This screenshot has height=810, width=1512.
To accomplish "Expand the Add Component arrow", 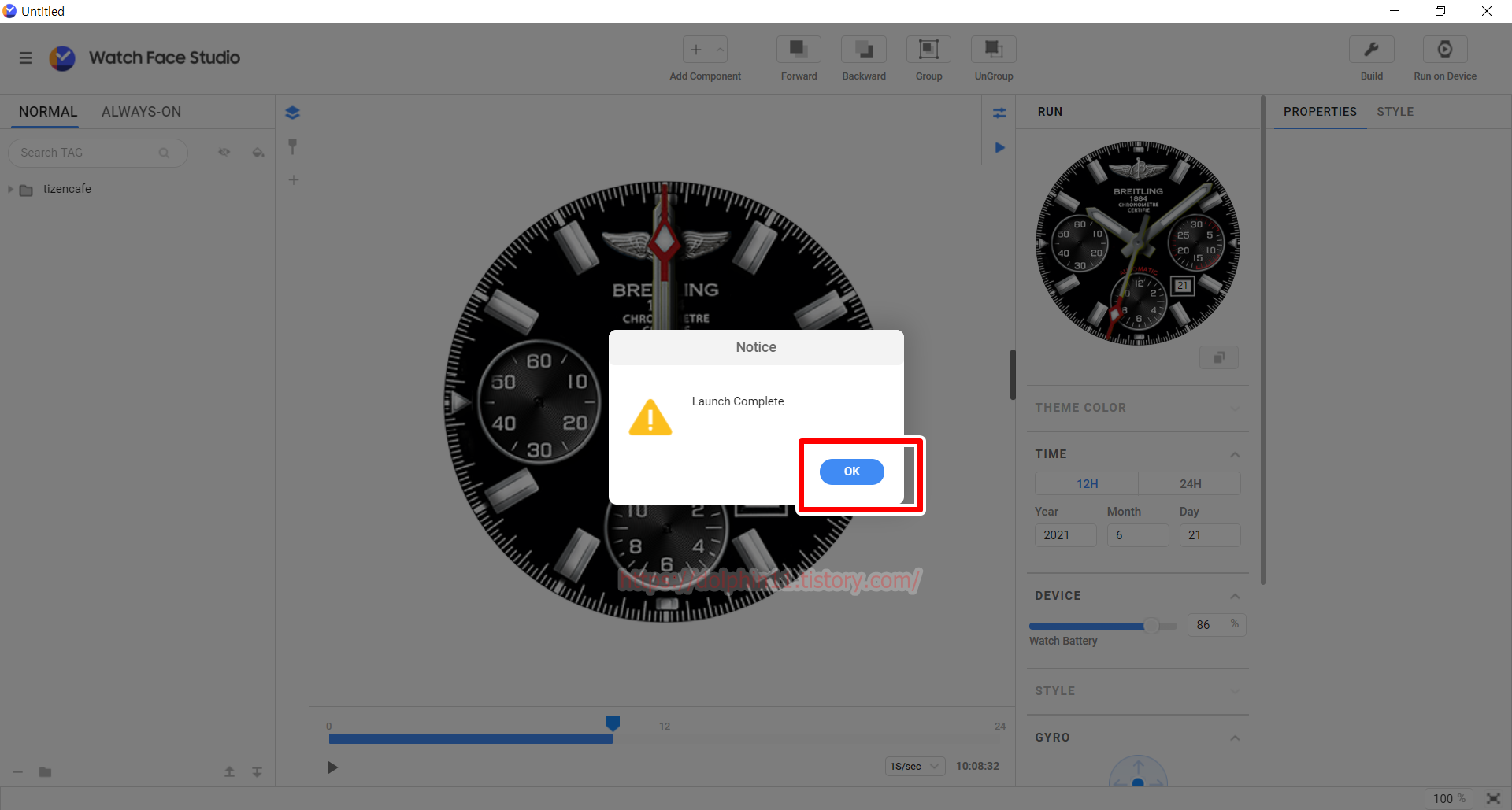I will coord(720,50).
